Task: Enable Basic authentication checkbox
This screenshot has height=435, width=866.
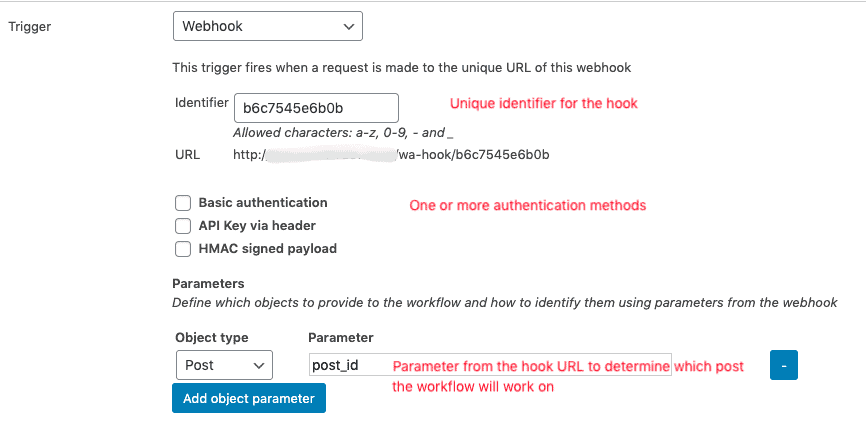Action: (183, 203)
